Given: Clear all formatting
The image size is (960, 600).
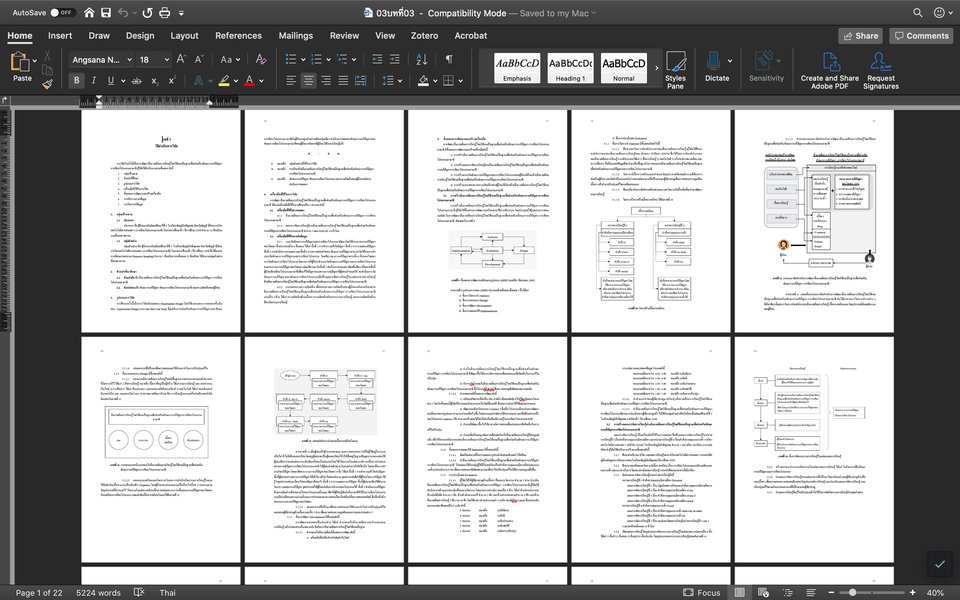Looking at the screenshot, I should (x=261, y=59).
